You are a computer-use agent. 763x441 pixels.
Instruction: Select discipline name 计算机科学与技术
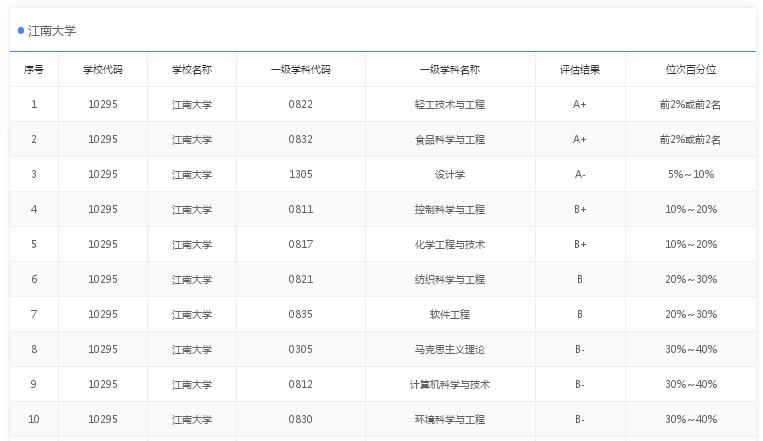point(450,385)
